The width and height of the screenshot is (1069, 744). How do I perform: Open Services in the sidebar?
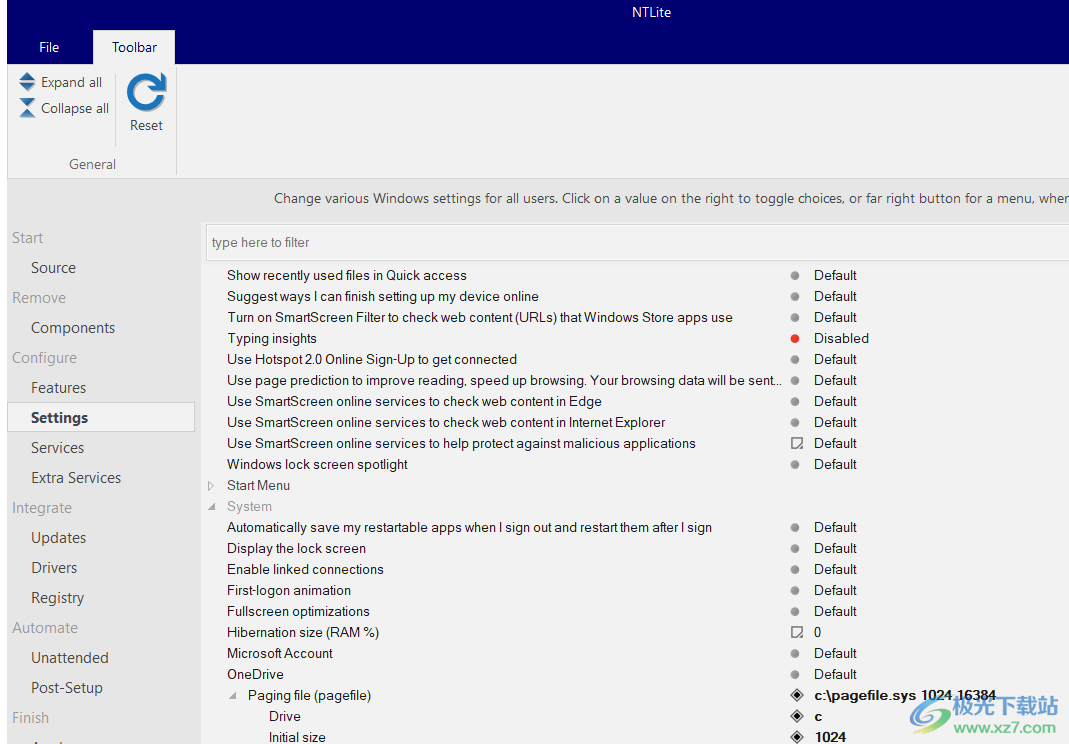click(57, 448)
